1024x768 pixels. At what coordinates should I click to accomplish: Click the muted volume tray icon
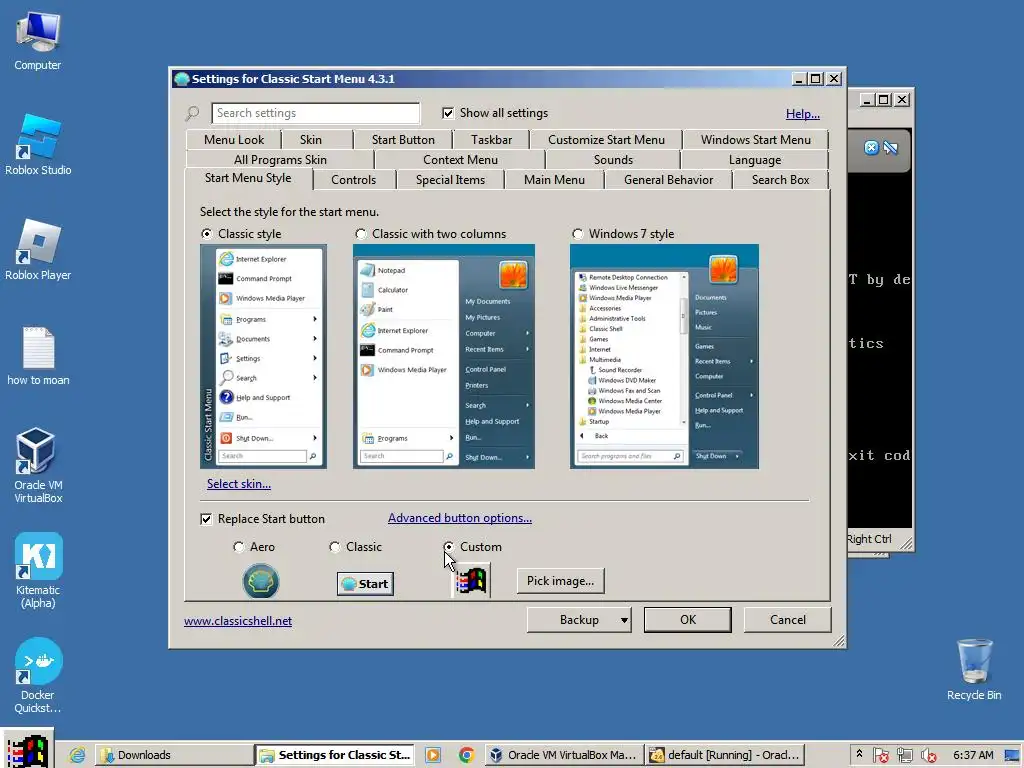pyautogui.click(x=929, y=755)
